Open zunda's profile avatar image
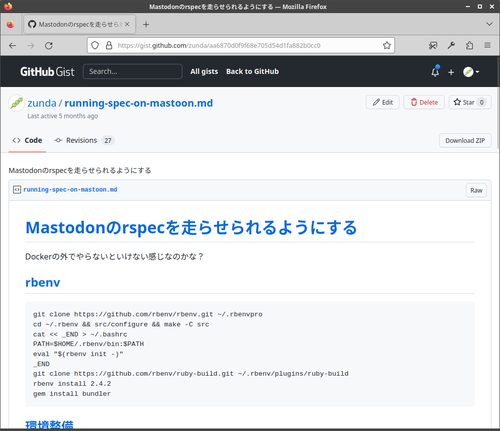The width and height of the screenshot is (500, 431). pos(16,103)
